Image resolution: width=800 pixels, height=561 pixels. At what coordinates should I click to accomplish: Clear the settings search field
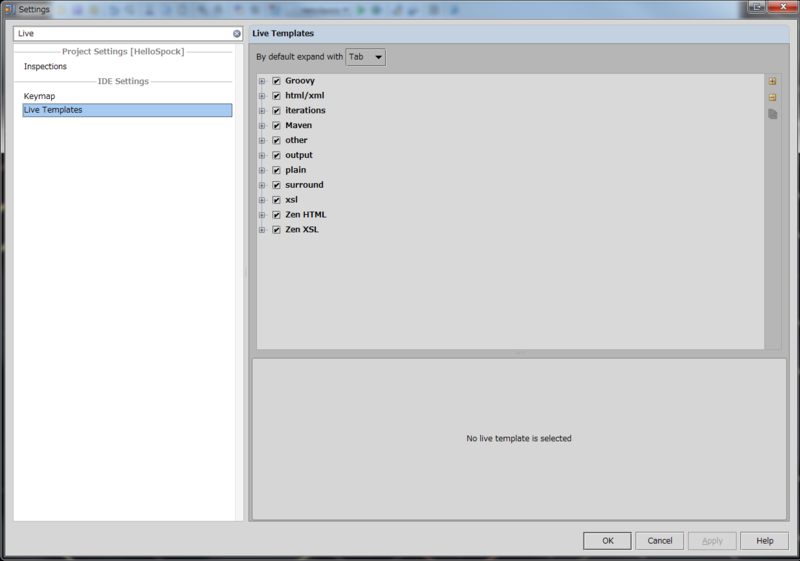[237, 34]
